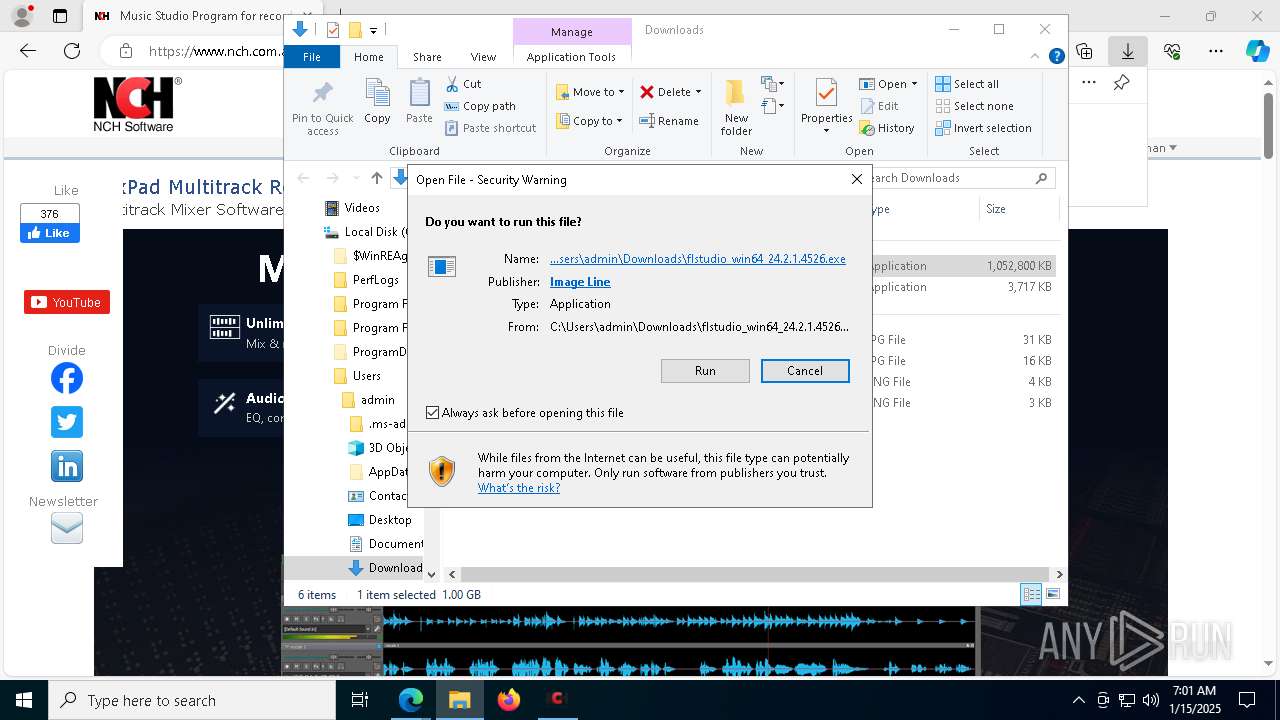Screen dimensions: 1280x720
Task: Click Select none in ribbon
Action: [974, 106]
